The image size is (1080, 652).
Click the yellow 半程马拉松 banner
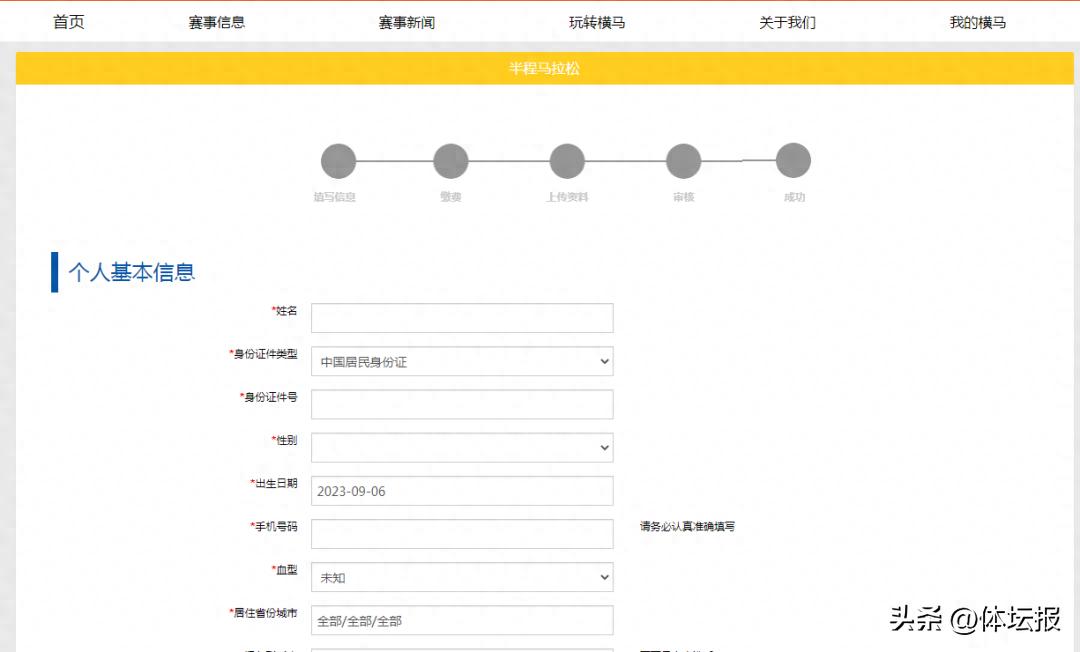pyautogui.click(x=544, y=68)
